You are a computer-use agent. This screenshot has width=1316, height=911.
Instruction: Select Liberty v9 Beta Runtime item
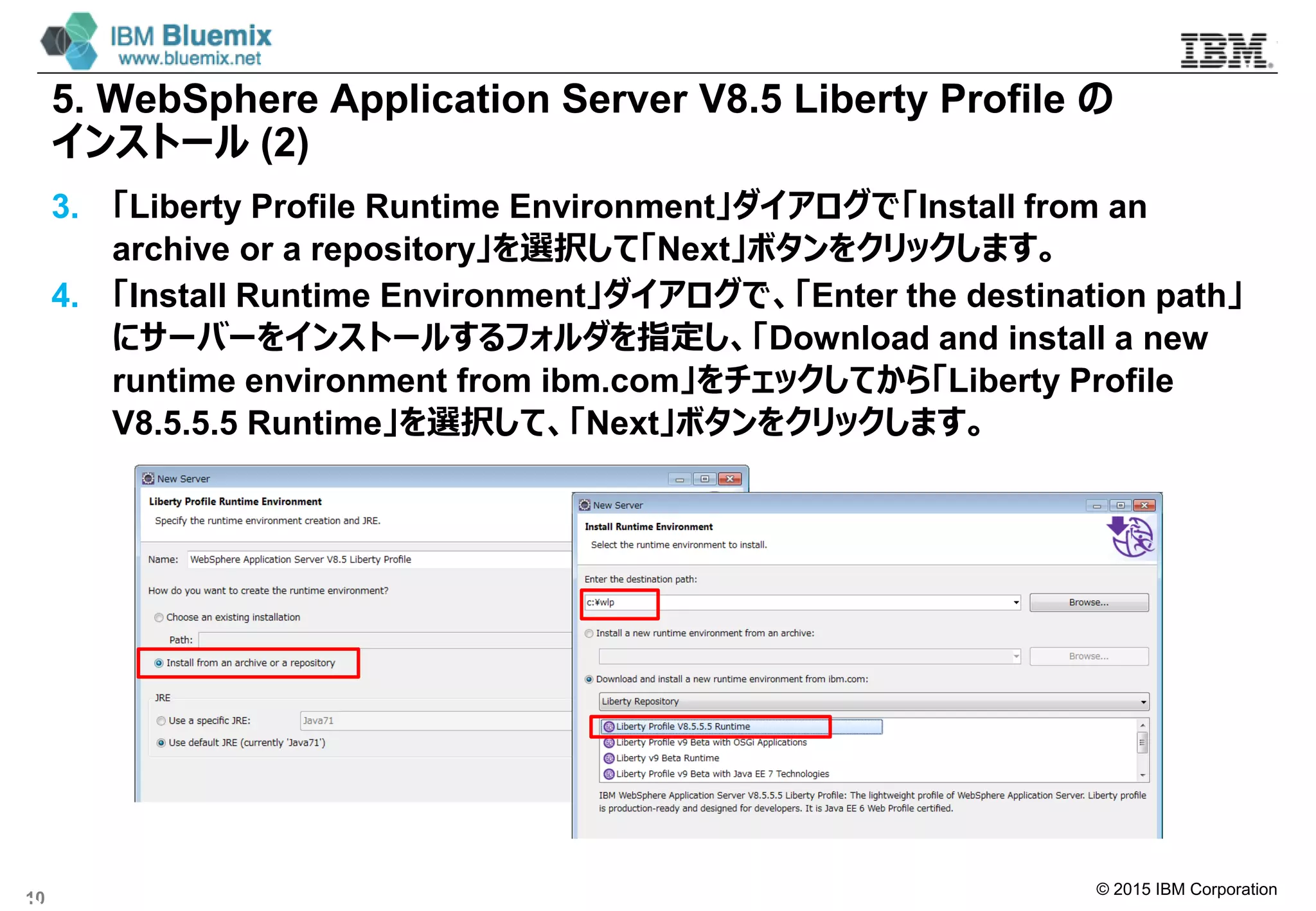(x=668, y=758)
